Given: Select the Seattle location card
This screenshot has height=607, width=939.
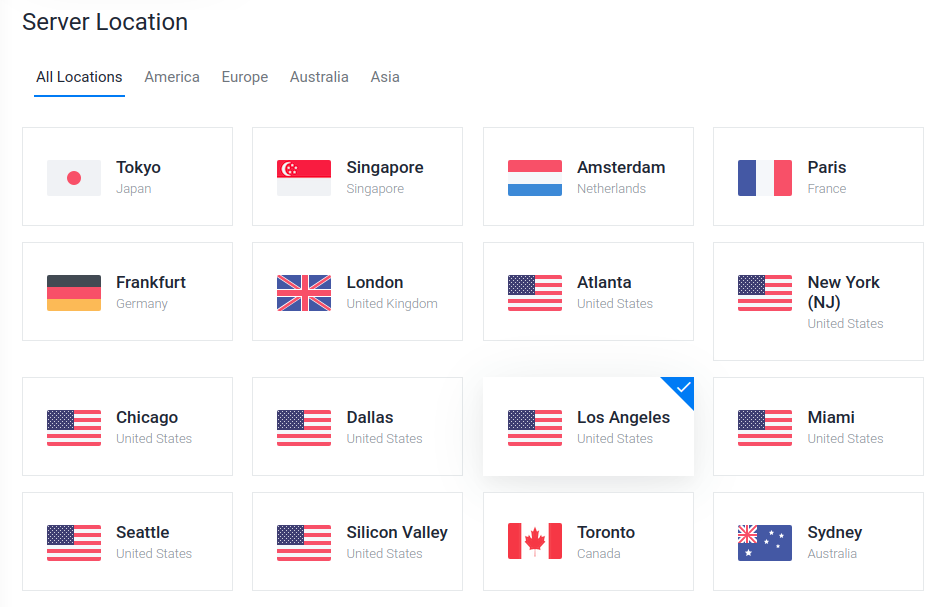Looking at the screenshot, I should pyautogui.click(x=127, y=541).
